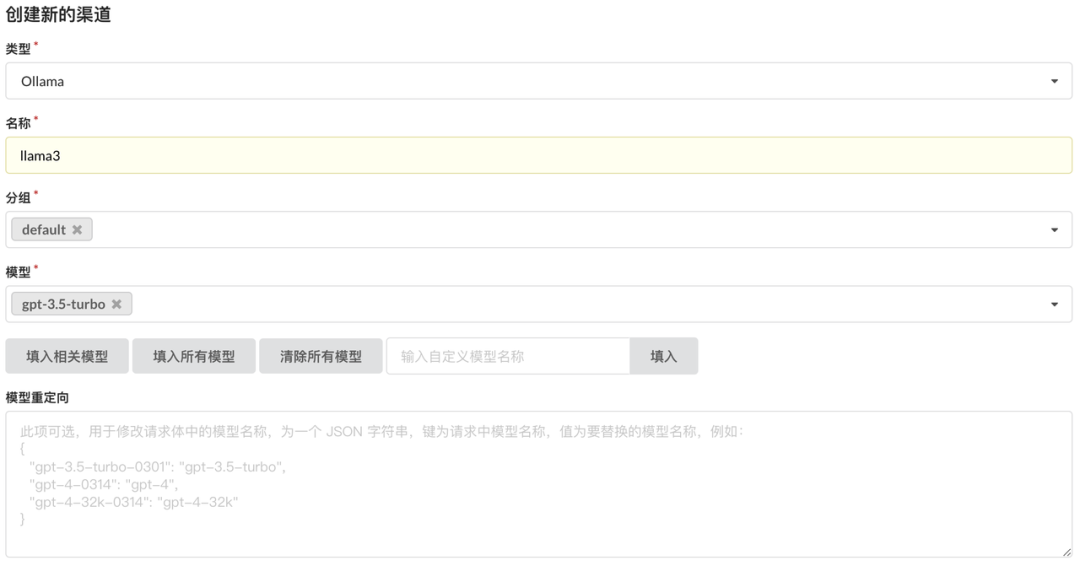Remove the default group tag
The height and width of the screenshot is (566, 1080).
pyautogui.click(x=77, y=230)
